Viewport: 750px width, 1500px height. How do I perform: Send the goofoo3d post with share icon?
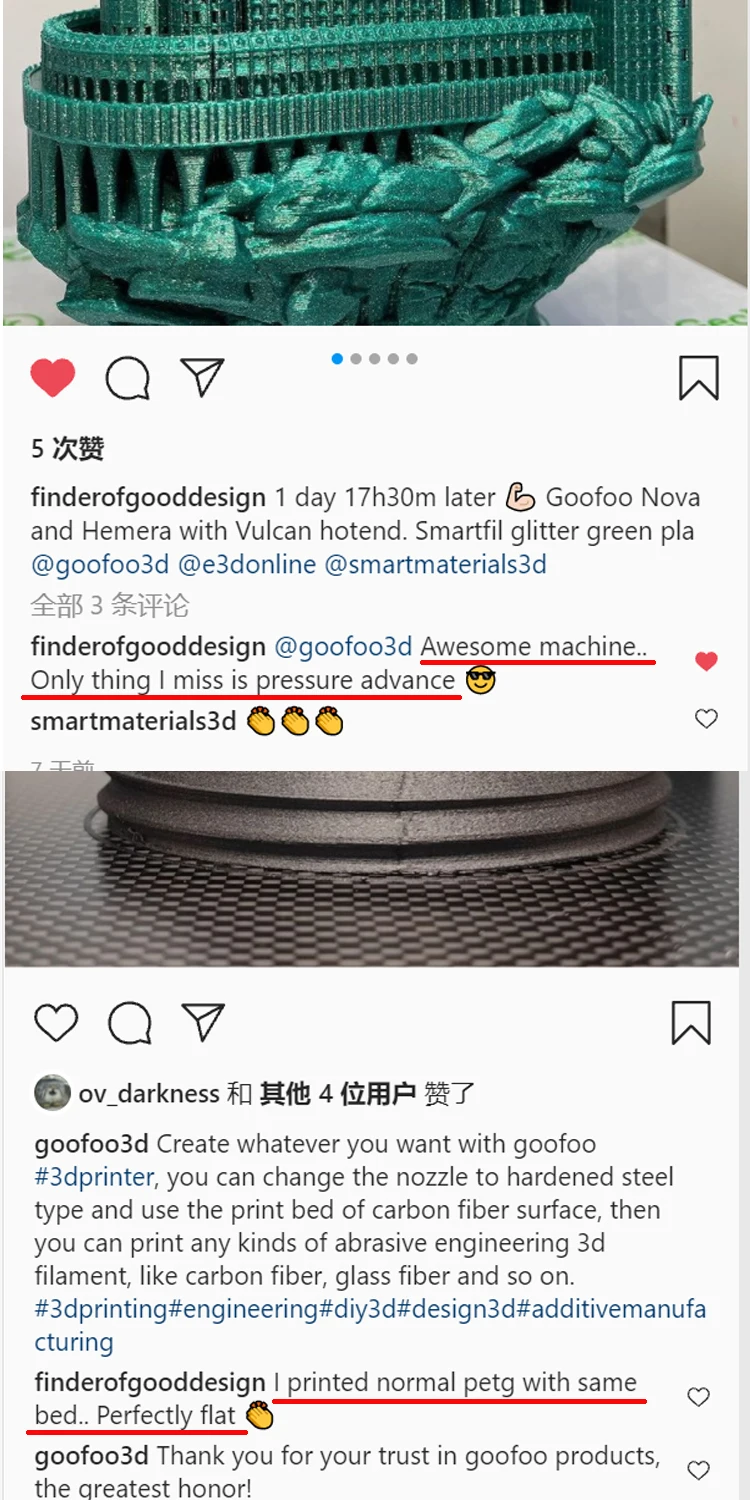[204, 1022]
